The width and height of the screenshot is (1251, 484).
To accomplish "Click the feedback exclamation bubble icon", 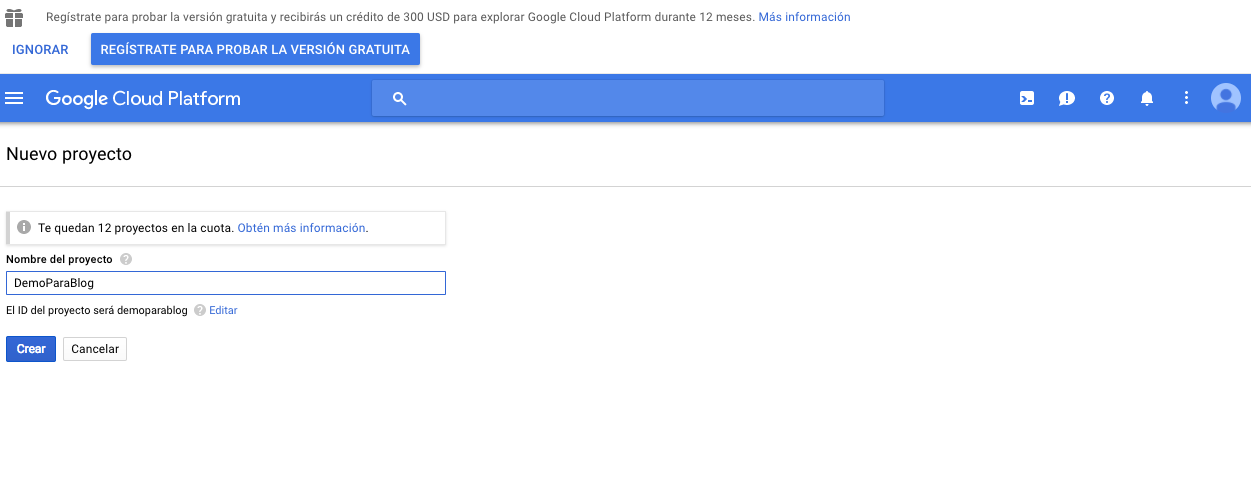I will 1066,98.
